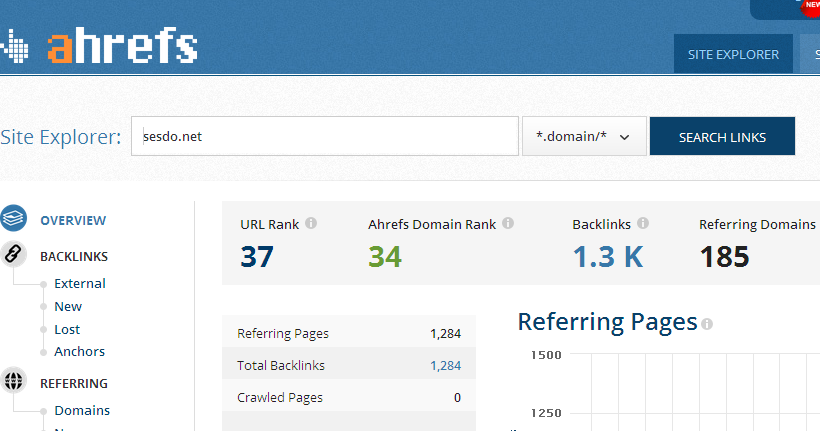This screenshot has height=431, width=820.
Task: Click the Referring Pages count 1,284
Action: click(446, 334)
